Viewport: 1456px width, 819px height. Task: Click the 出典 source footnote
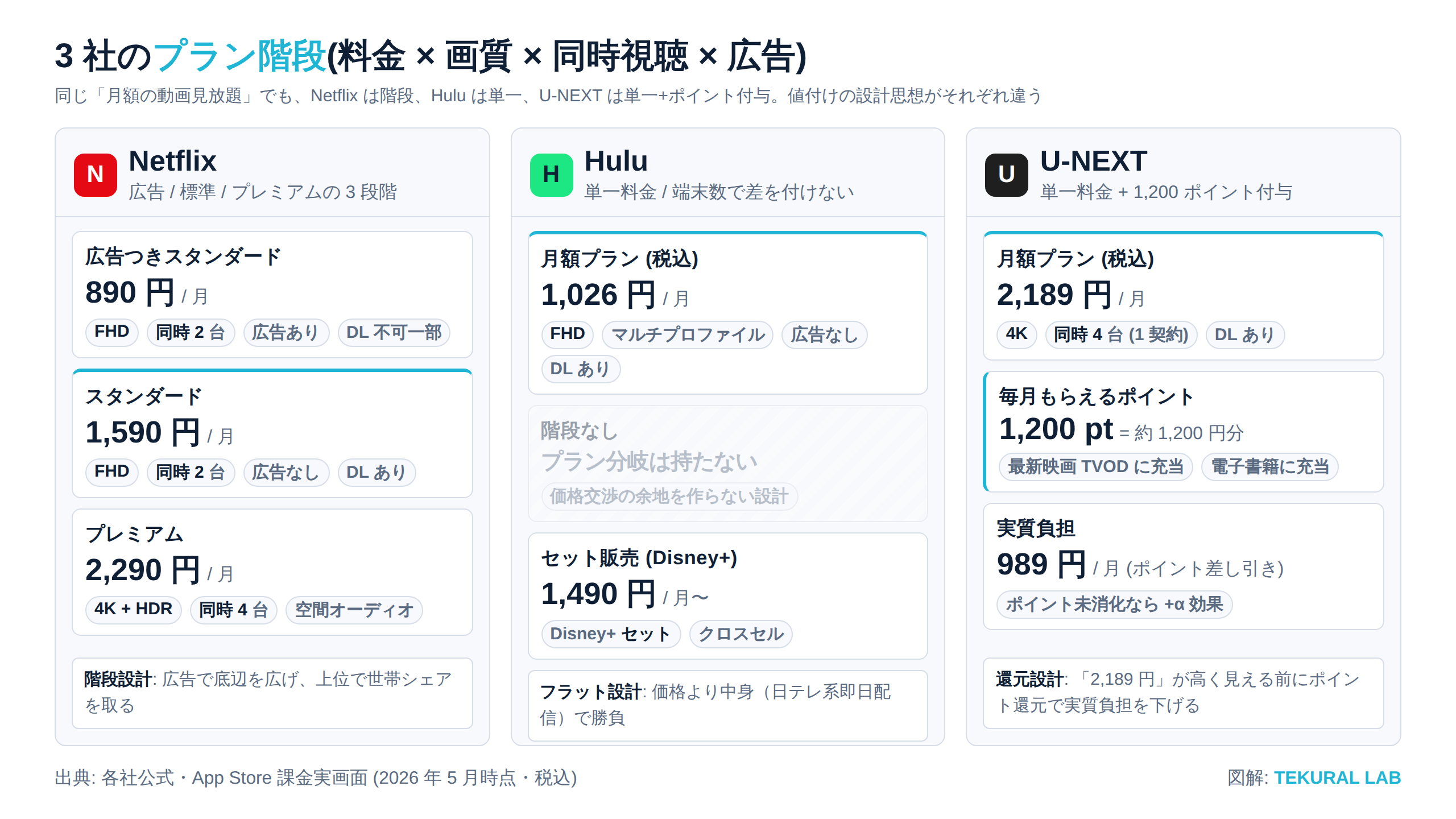[316, 777]
